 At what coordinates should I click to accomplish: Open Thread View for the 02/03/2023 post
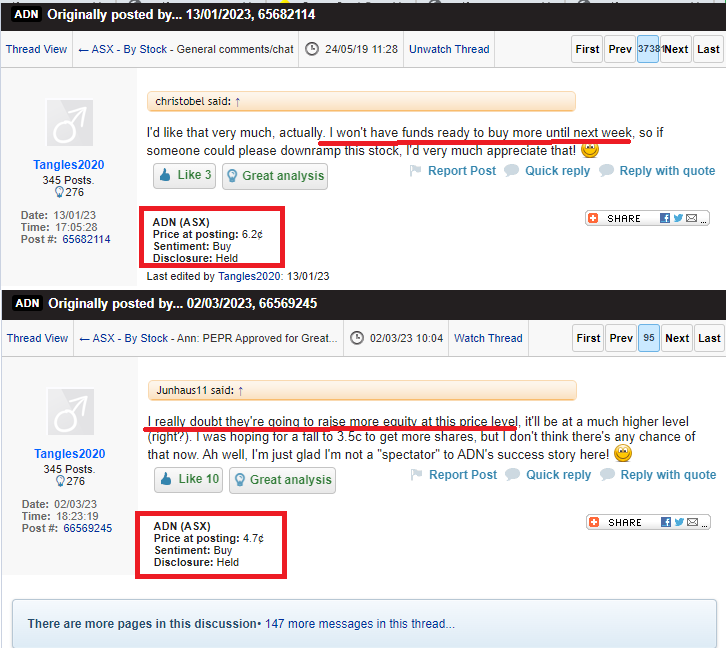[x=37, y=338]
